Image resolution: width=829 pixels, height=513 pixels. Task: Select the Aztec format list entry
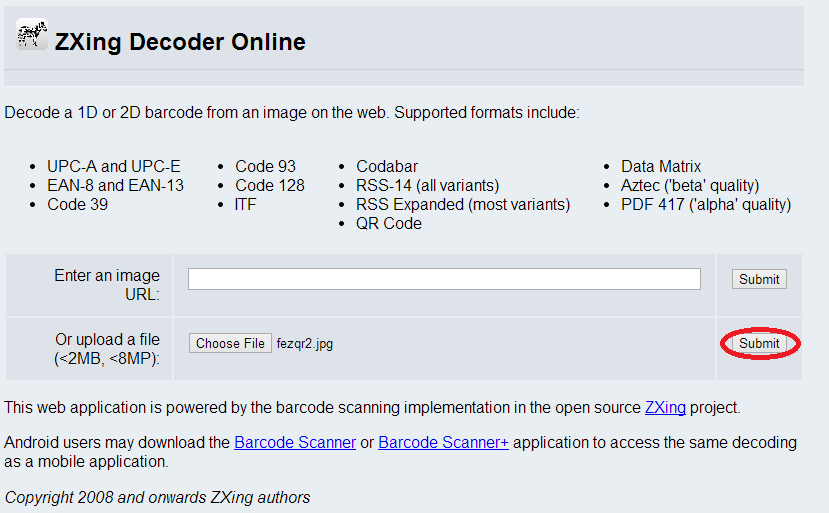[689, 185]
